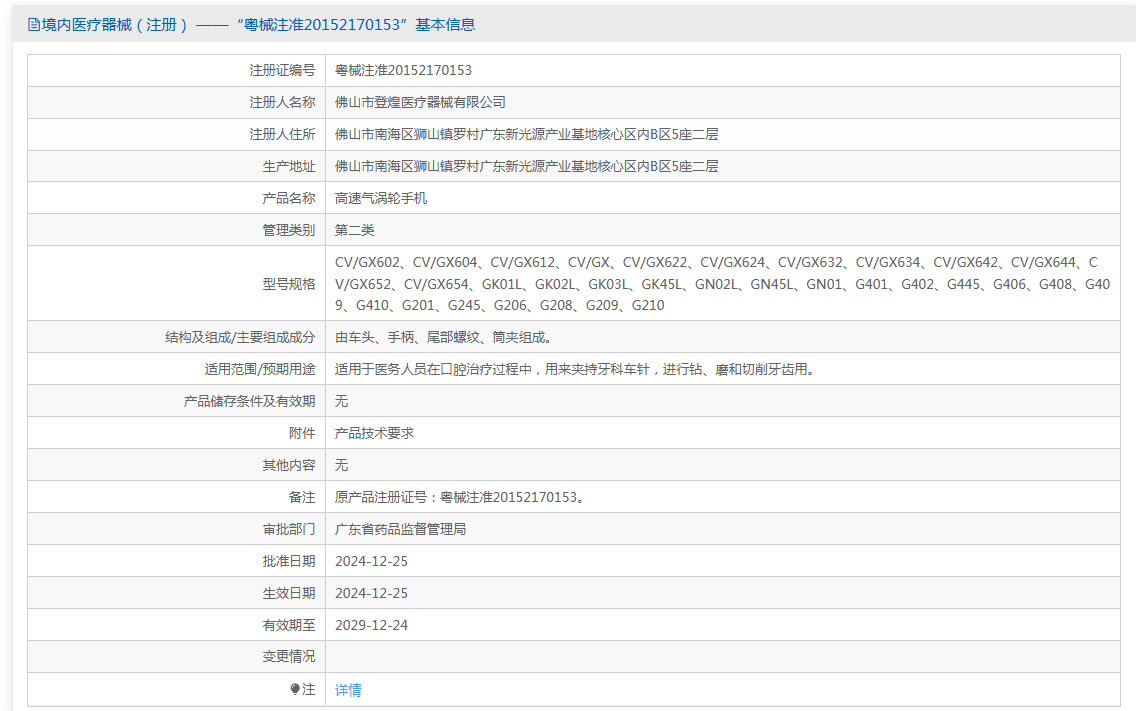Click the 生产地址 label
The image size is (1136, 711).
(289, 166)
